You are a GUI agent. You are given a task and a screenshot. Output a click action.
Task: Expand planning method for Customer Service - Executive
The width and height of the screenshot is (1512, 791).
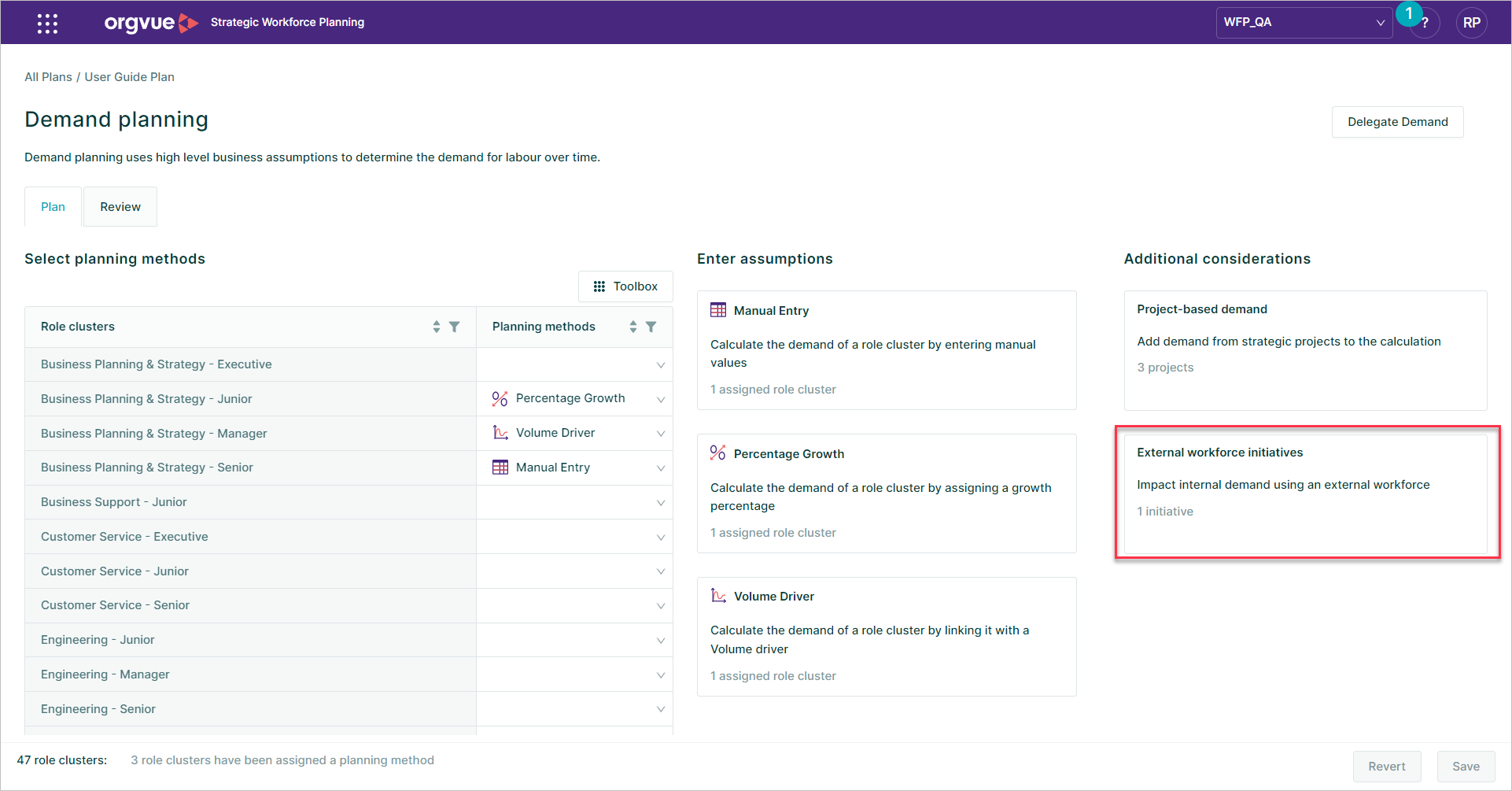click(x=661, y=538)
